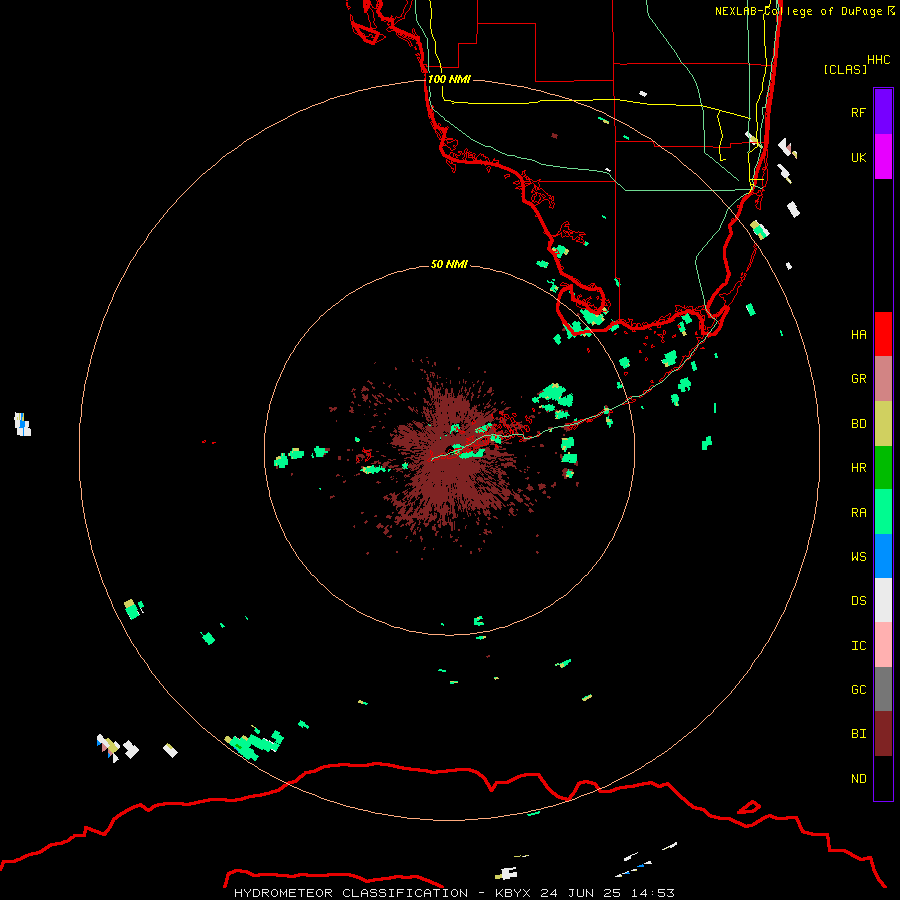The height and width of the screenshot is (900, 900).
Task: Click the HA red legend swatch
Action: click(883, 334)
